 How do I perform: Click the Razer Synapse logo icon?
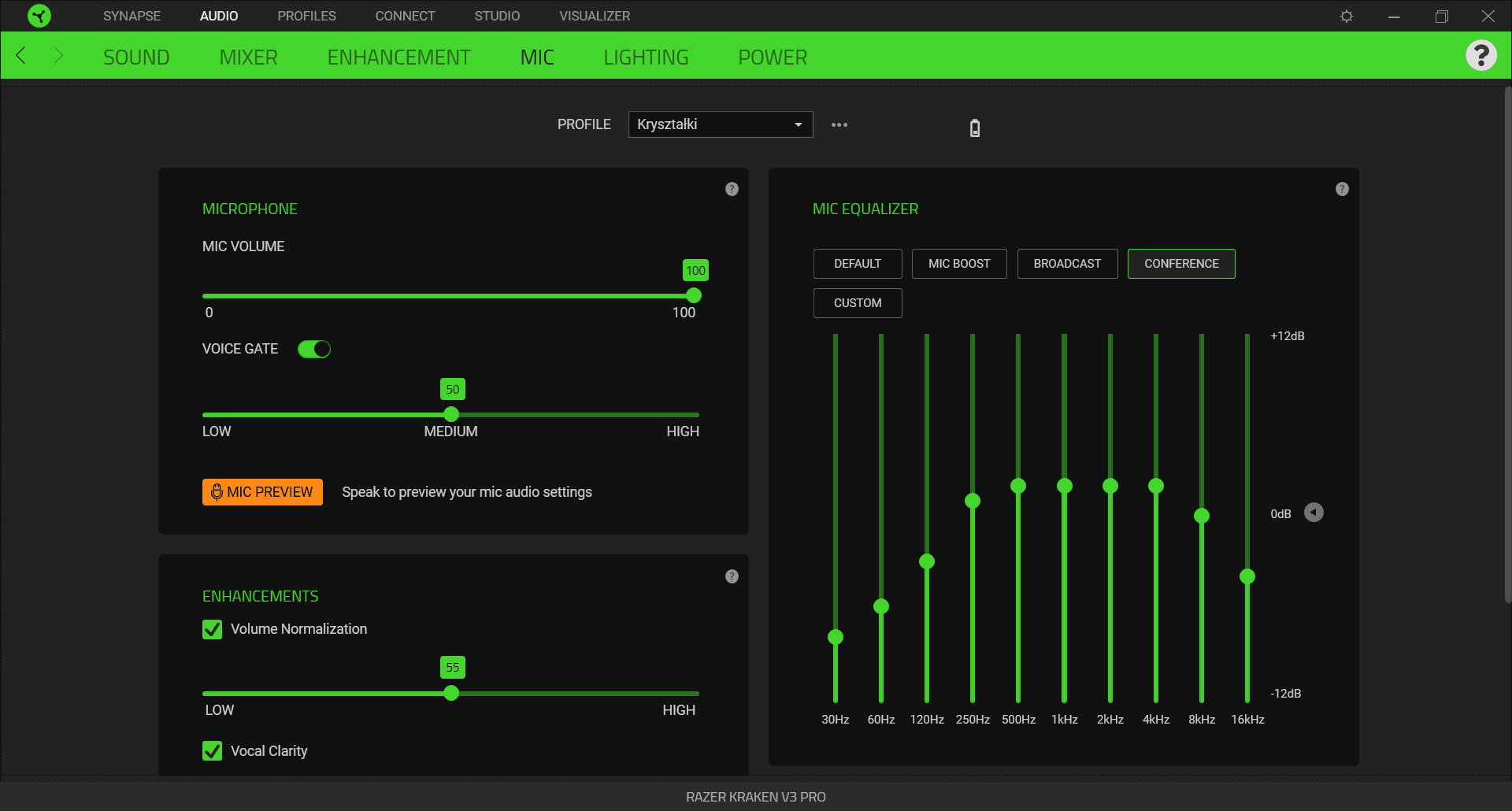pos(39,16)
